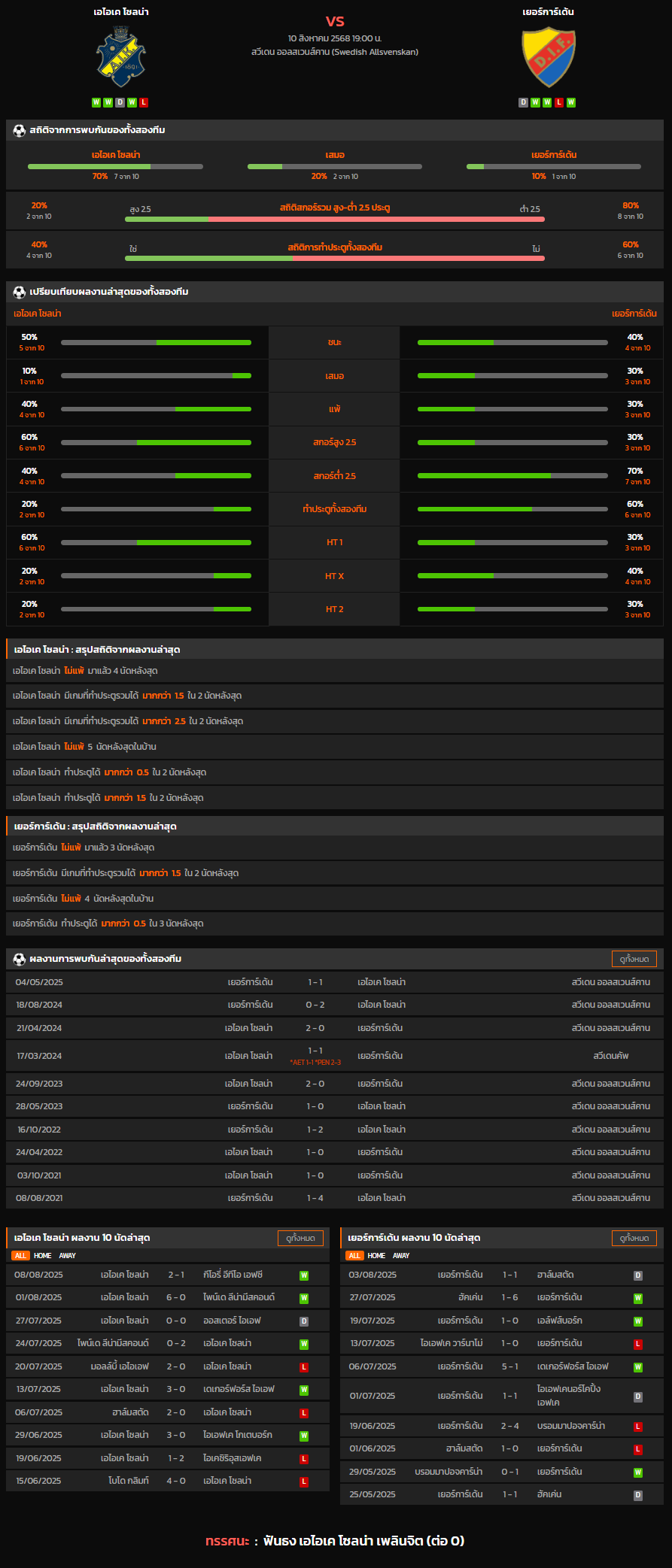672x1568 pixels.
Task: Click the grey D form badge under AIK crest
Action: (120, 102)
